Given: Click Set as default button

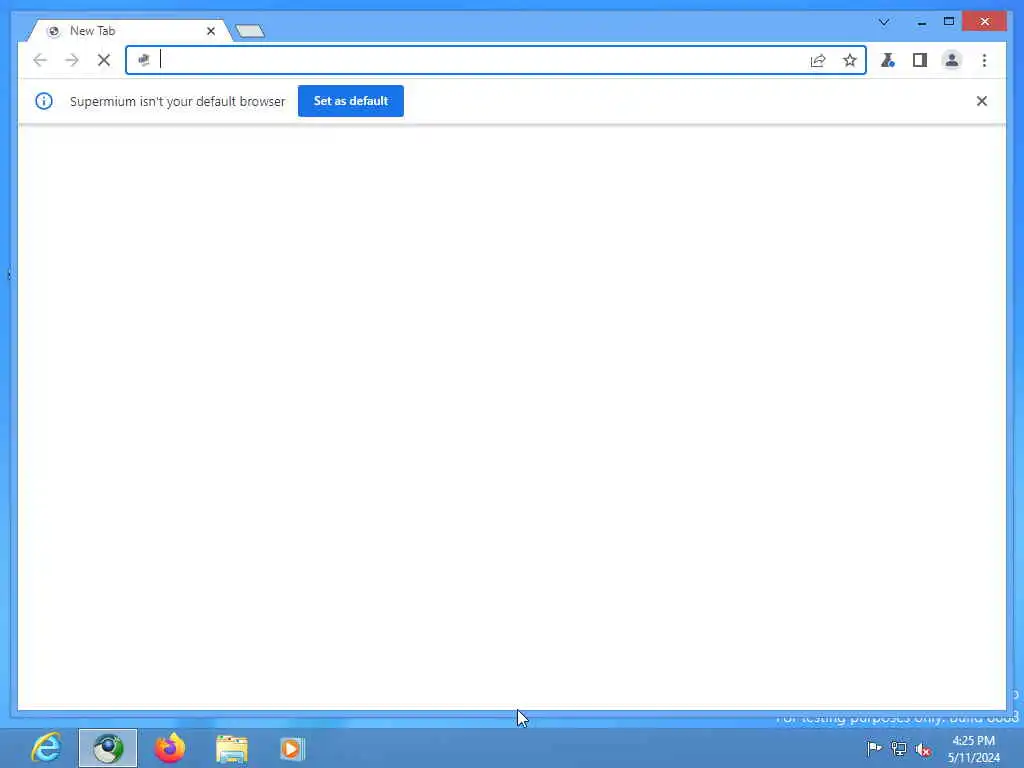Looking at the screenshot, I should pos(351,101).
